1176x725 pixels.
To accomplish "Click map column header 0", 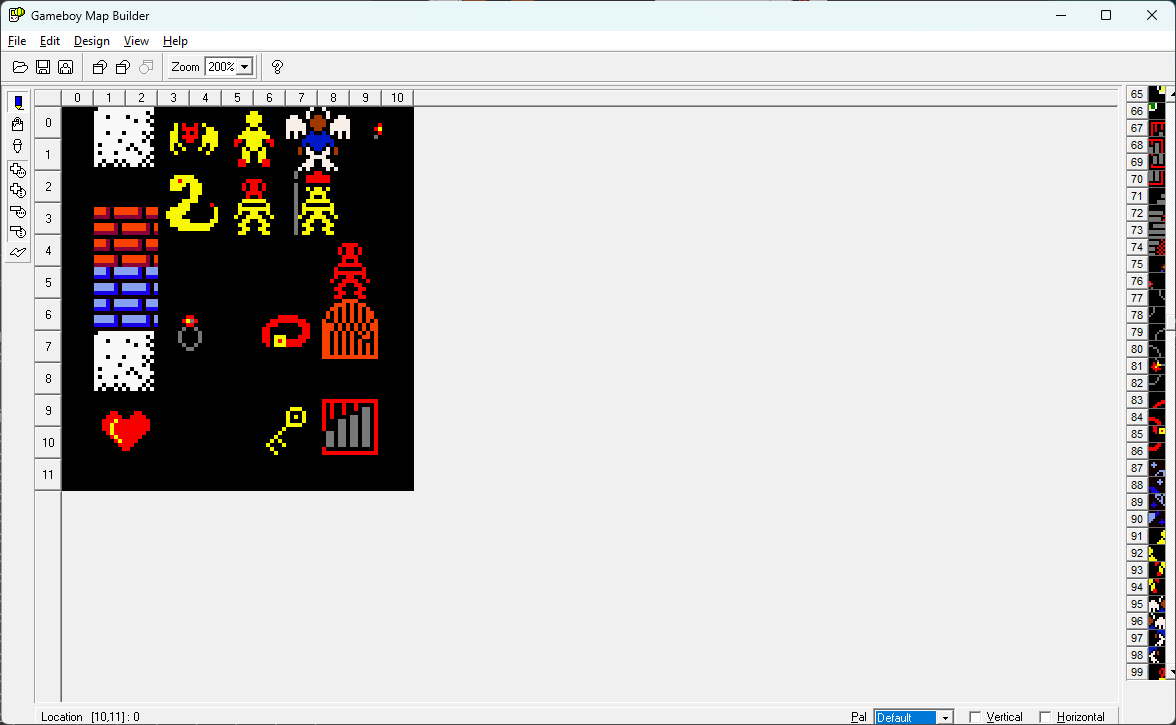I will [x=77, y=97].
